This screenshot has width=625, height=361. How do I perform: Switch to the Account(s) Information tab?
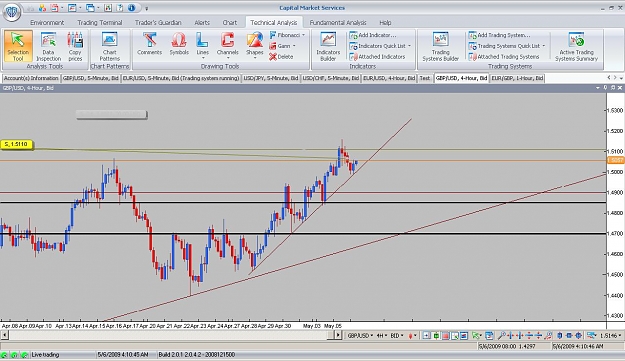point(31,78)
